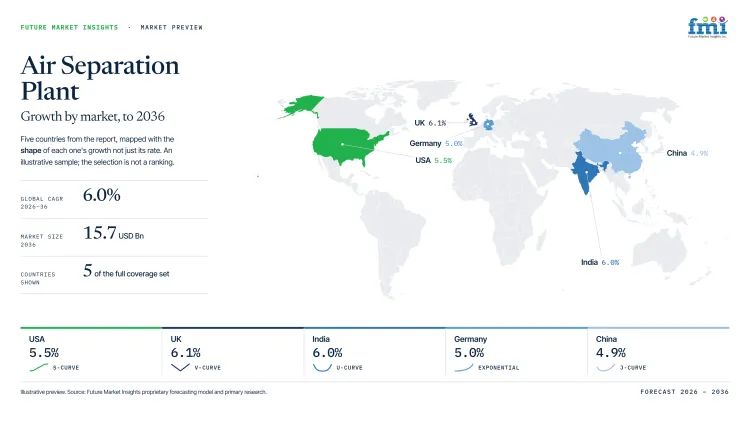The image size is (750, 421).
Task: Open the UK 6.1% card at bottom
Action: pyautogui.click(x=233, y=353)
